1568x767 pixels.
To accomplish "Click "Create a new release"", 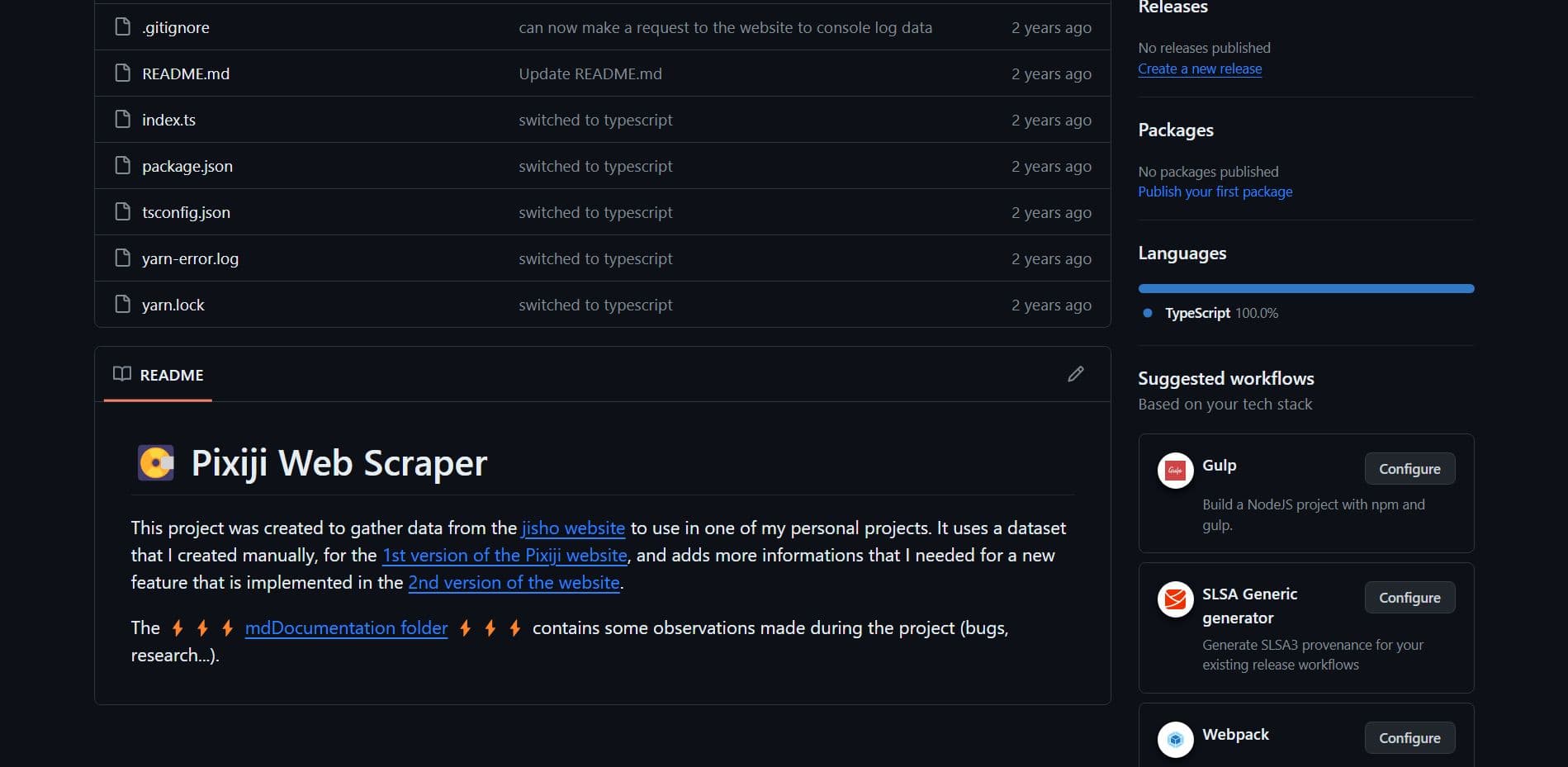I will (x=1199, y=69).
